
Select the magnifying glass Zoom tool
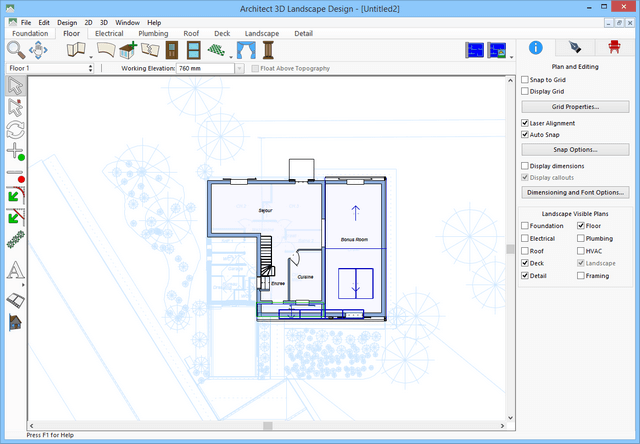point(15,51)
